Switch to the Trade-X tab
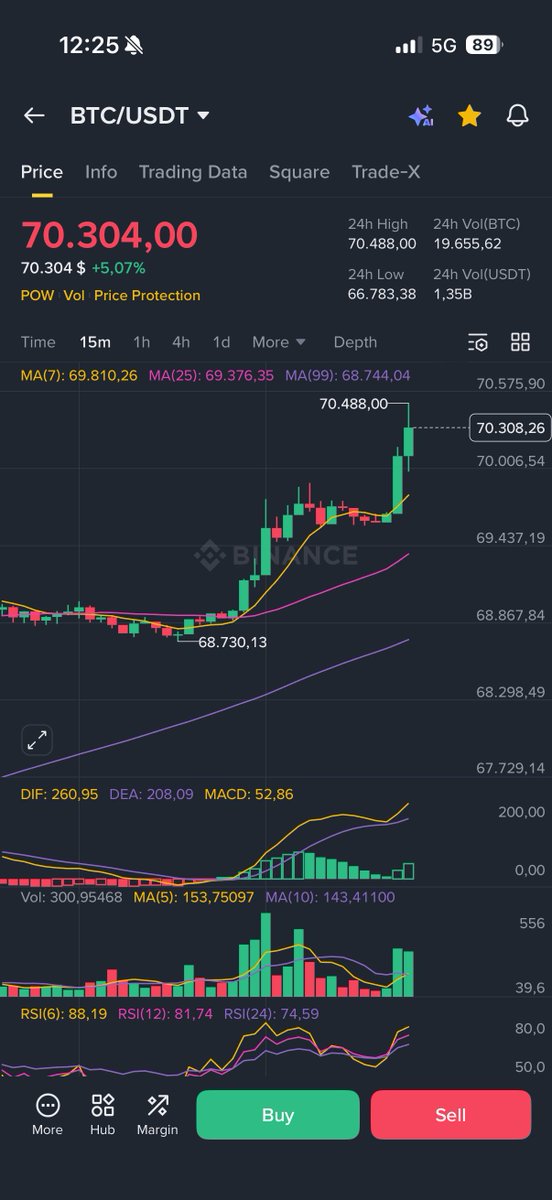Screen dimensions: 552x1200 (x=386, y=172)
